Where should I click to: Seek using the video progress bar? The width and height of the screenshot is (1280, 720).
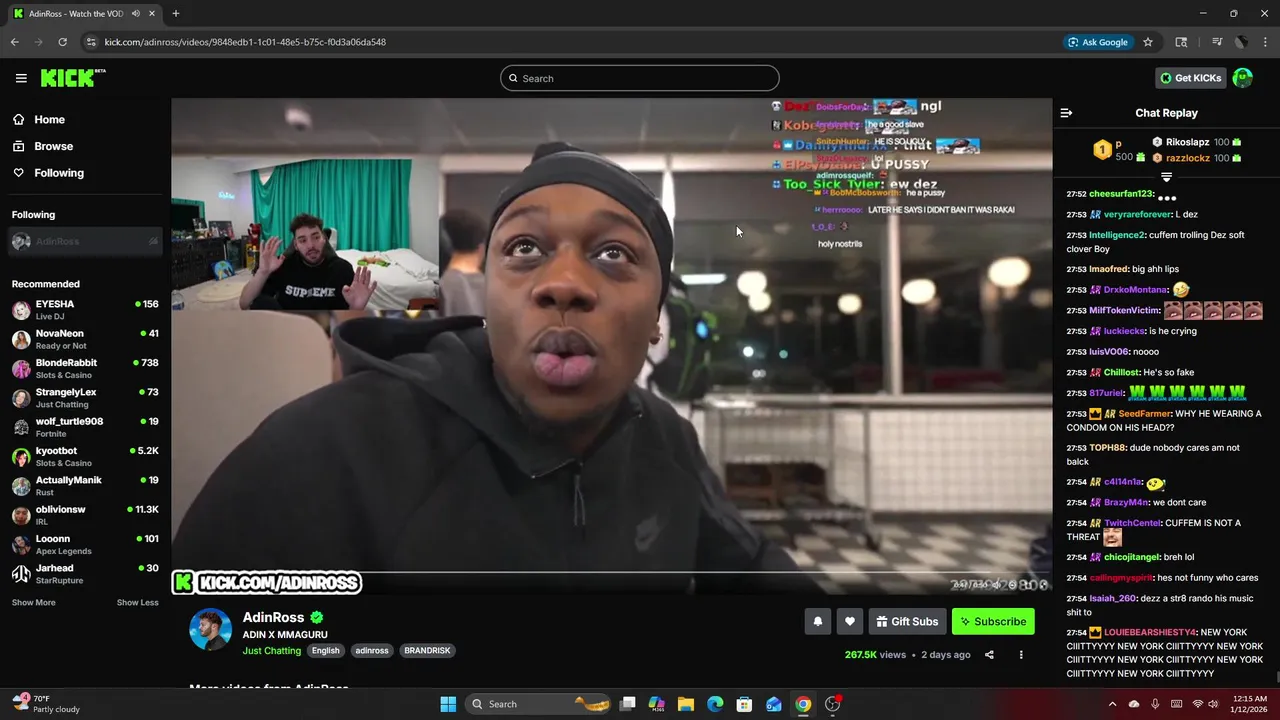[x=611, y=574]
